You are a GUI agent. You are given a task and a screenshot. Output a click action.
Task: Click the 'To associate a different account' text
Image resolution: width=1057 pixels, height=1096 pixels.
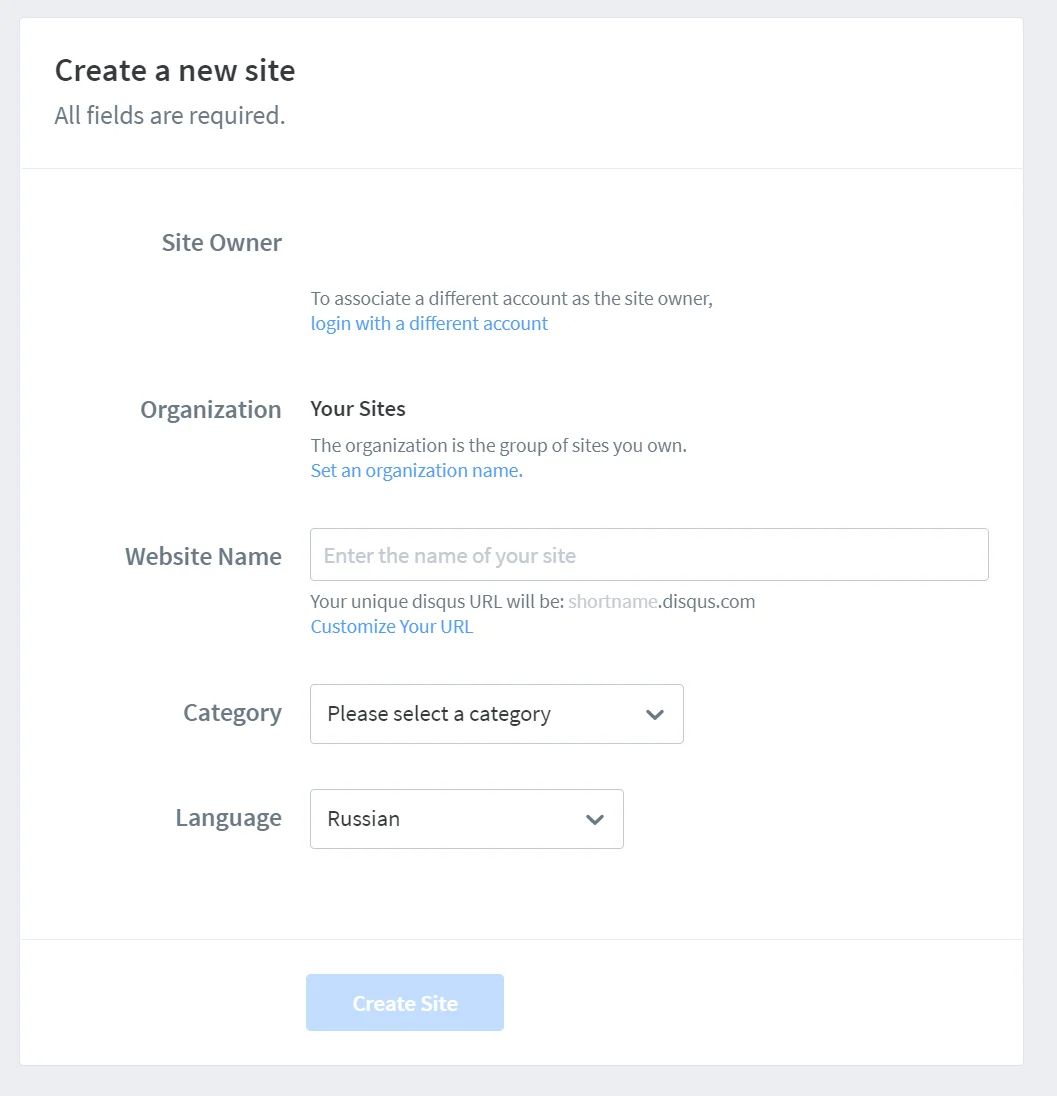tap(511, 299)
